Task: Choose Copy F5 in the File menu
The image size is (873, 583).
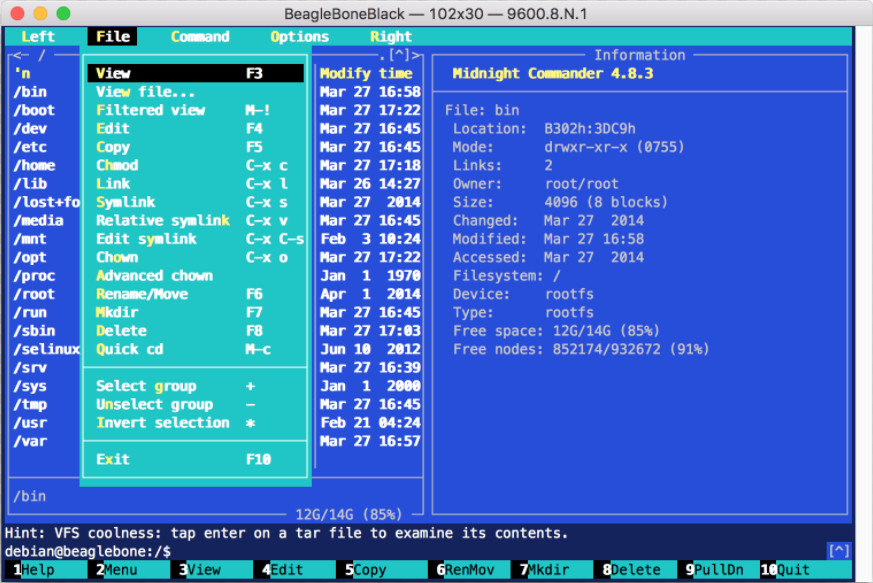Action: click(x=195, y=146)
